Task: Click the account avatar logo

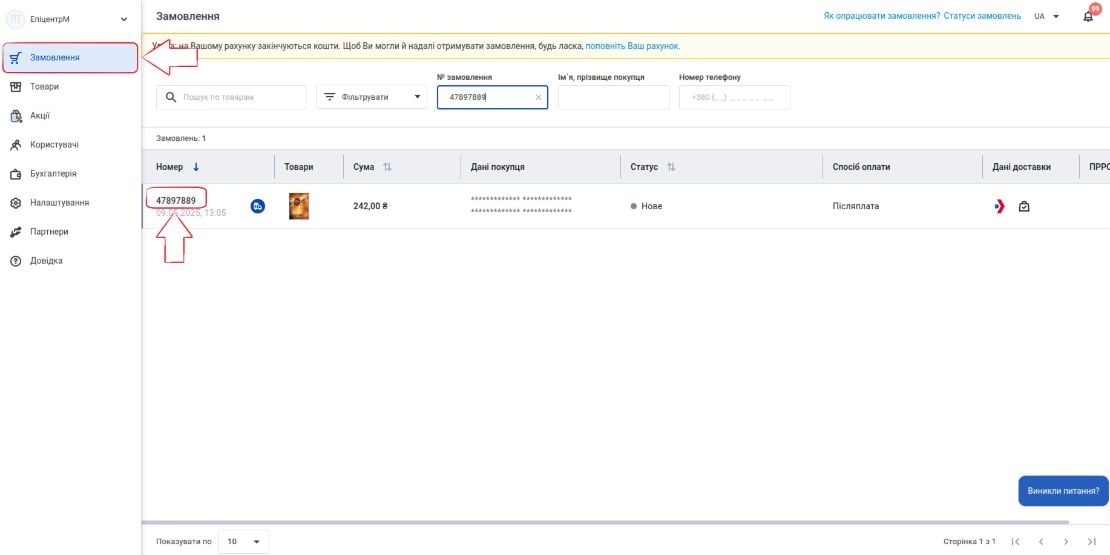Action: pos(16,19)
